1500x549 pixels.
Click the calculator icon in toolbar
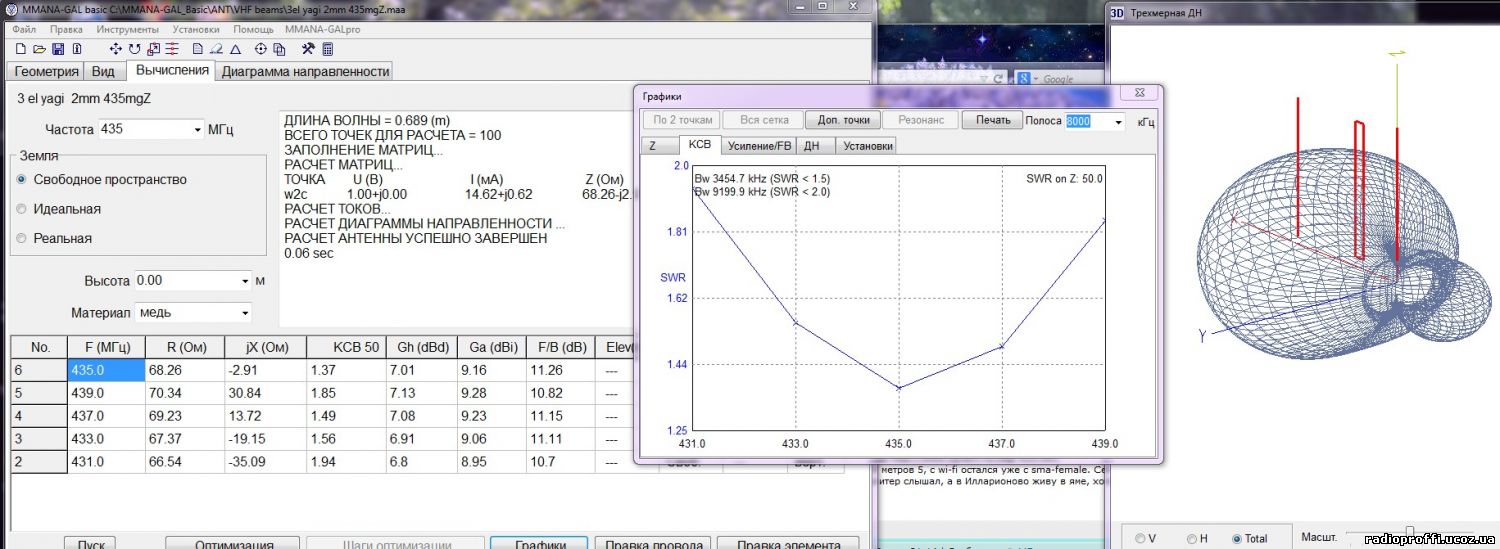pos(328,49)
